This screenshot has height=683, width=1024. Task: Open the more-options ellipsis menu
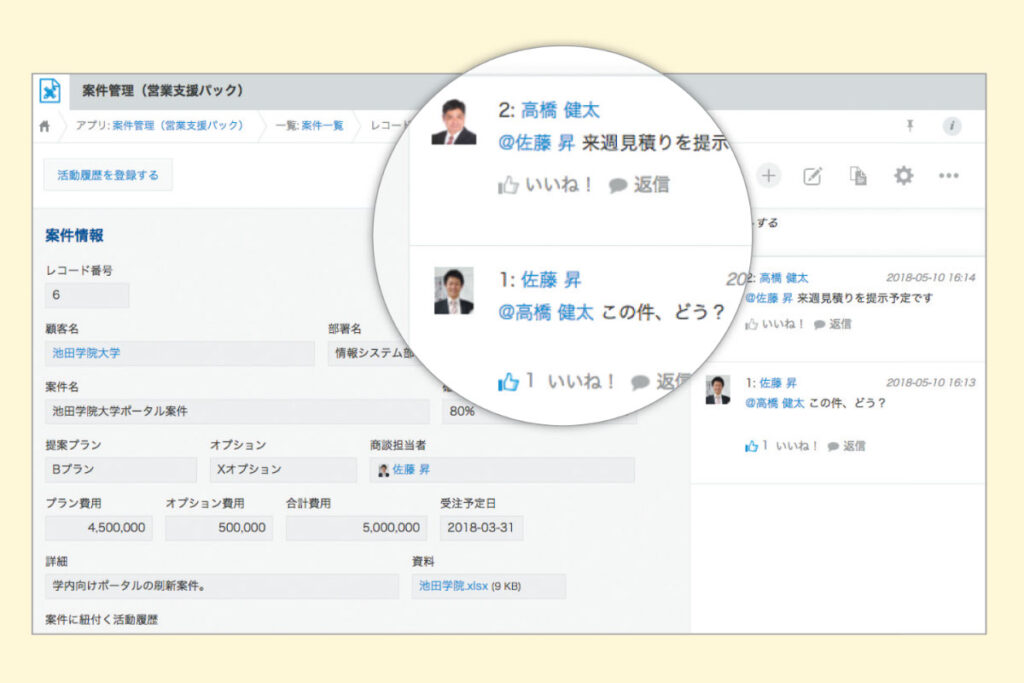pos(948,175)
